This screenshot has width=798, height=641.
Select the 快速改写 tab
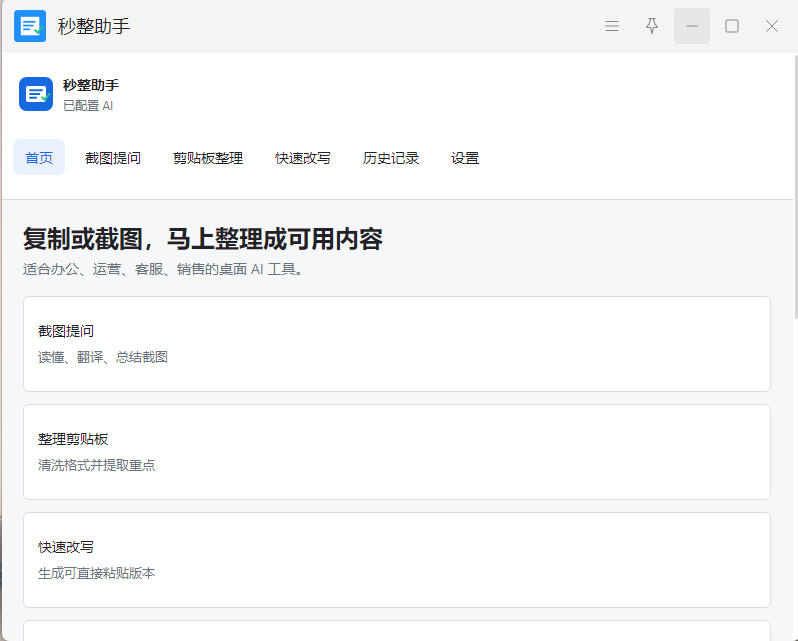pyautogui.click(x=303, y=158)
